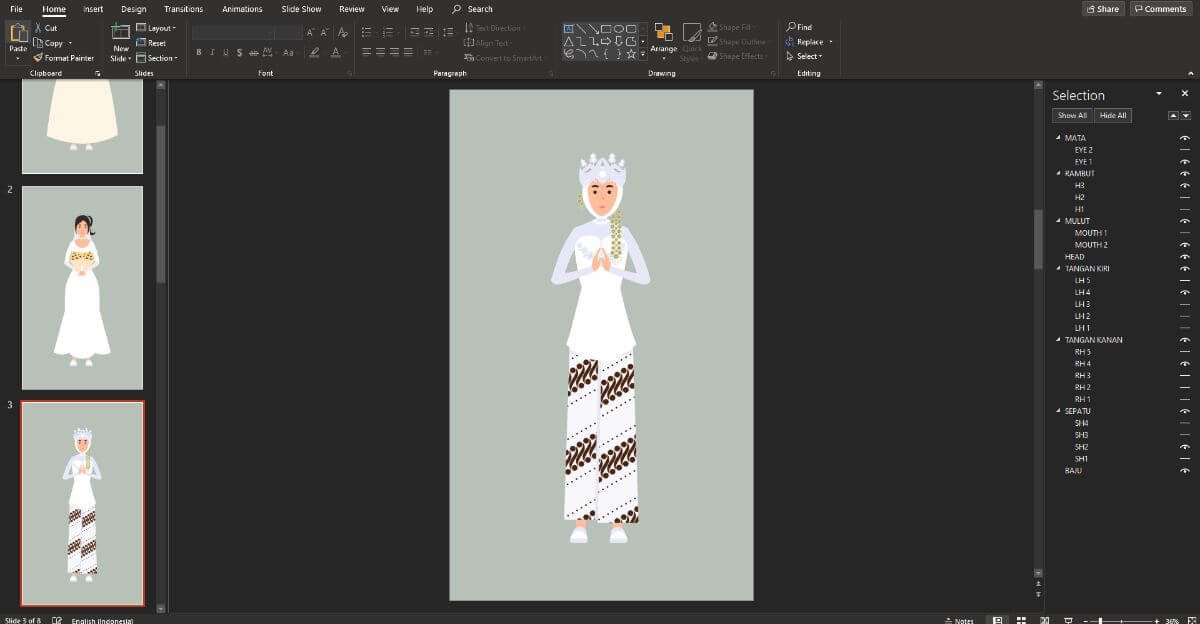The width and height of the screenshot is (1200, 624).
Task: Click the Find magnifier in Editing group
Action: click(x=792, y=27)
